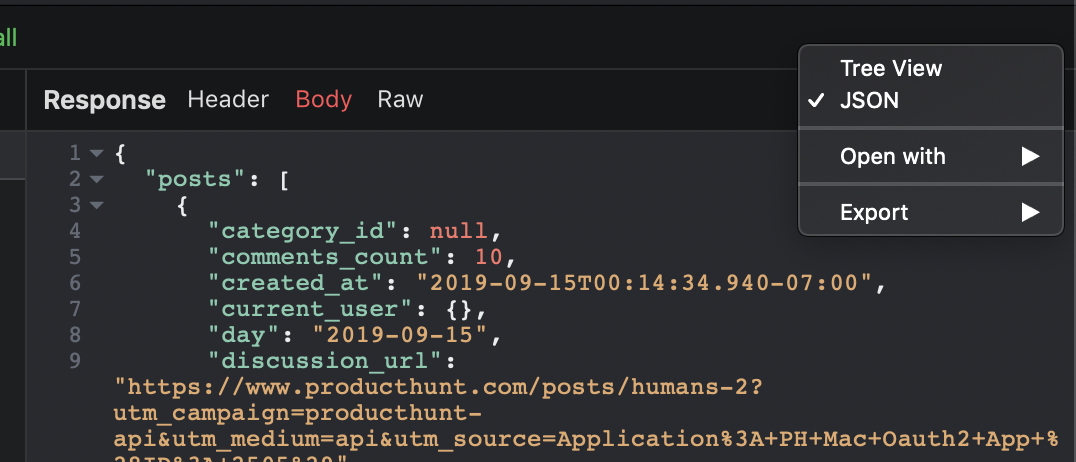The image size is (1076, 462).
Task: Select the Body response tab
Action: coord(323,100)
